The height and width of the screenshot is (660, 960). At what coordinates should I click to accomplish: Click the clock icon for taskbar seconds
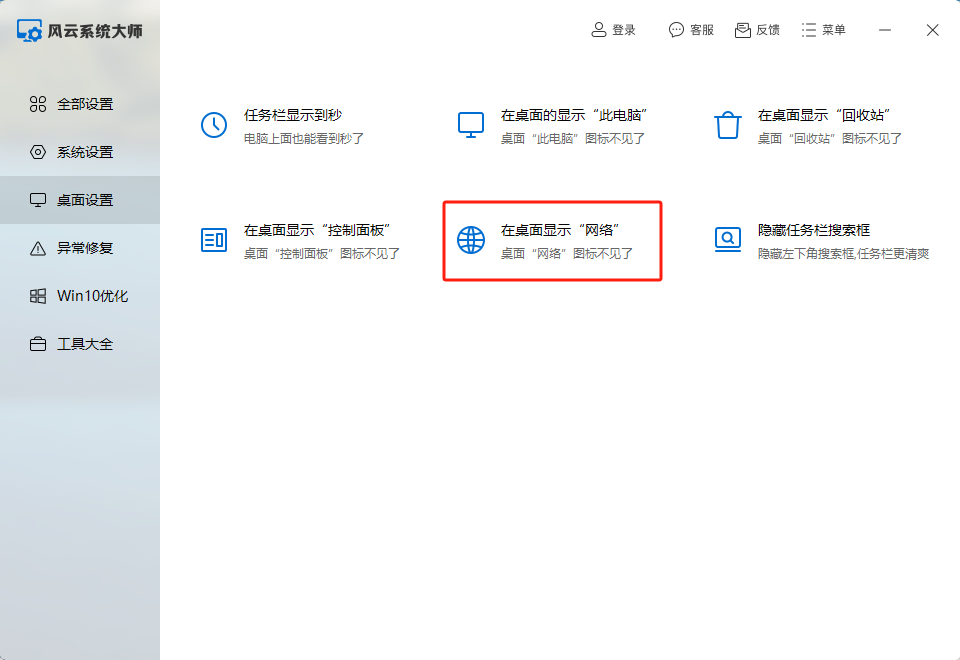point(214,125)
